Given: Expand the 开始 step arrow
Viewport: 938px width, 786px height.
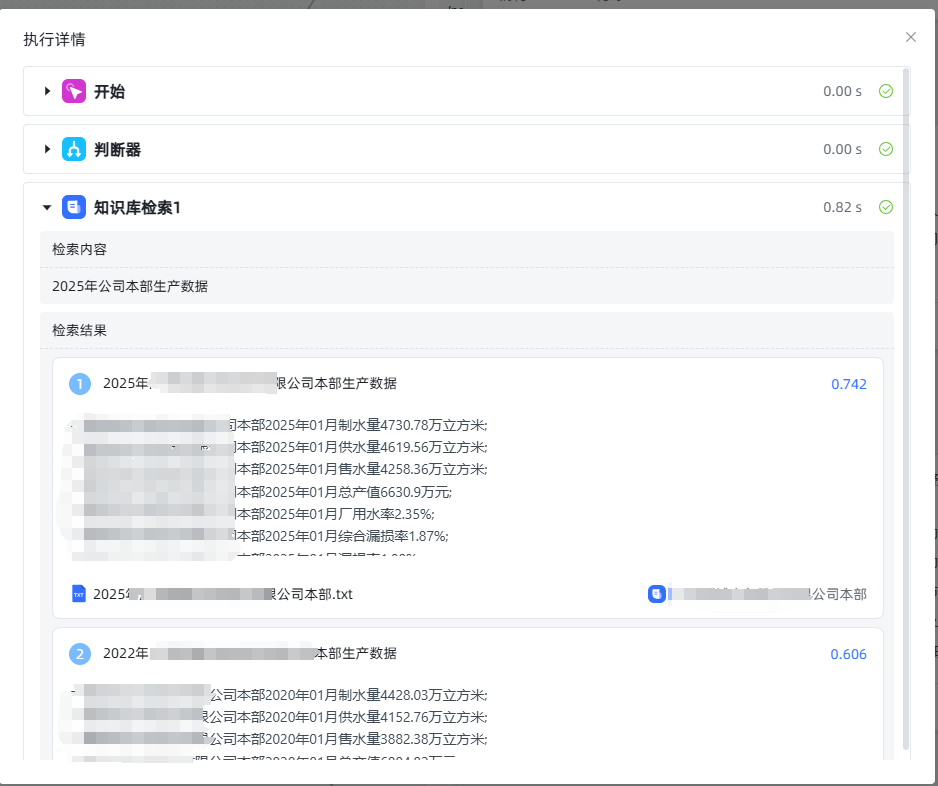Looking at the screenshot, I should point(47,92).
